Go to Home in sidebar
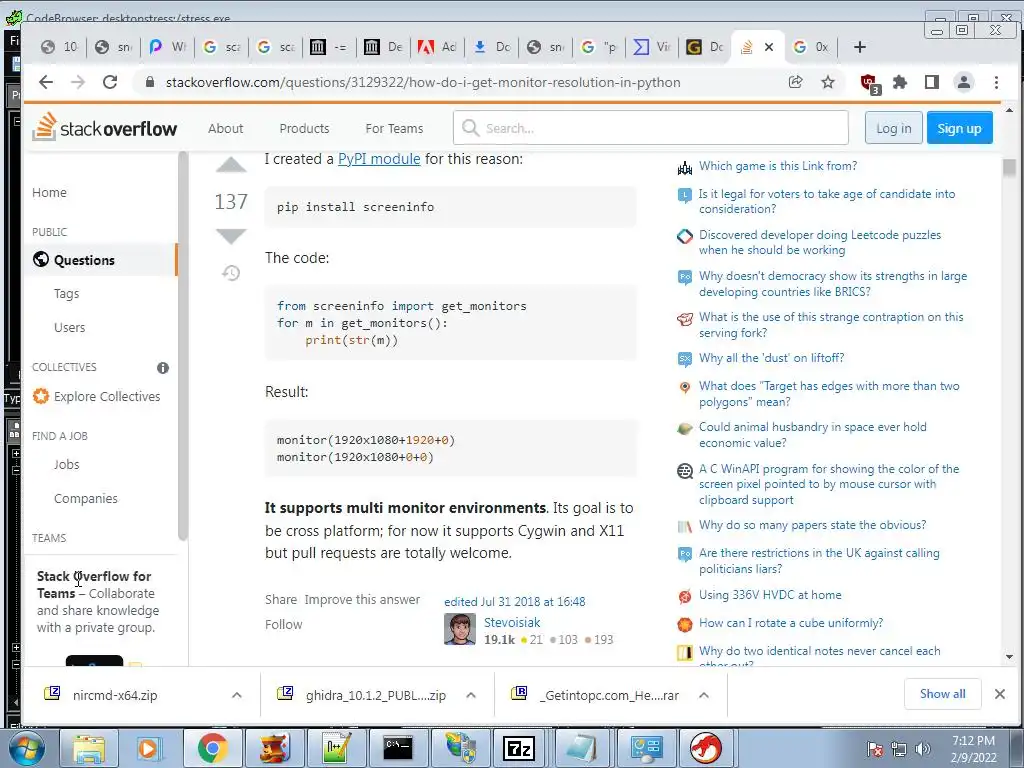This screenshot has width=1024, height=768. tap(49, 193)
